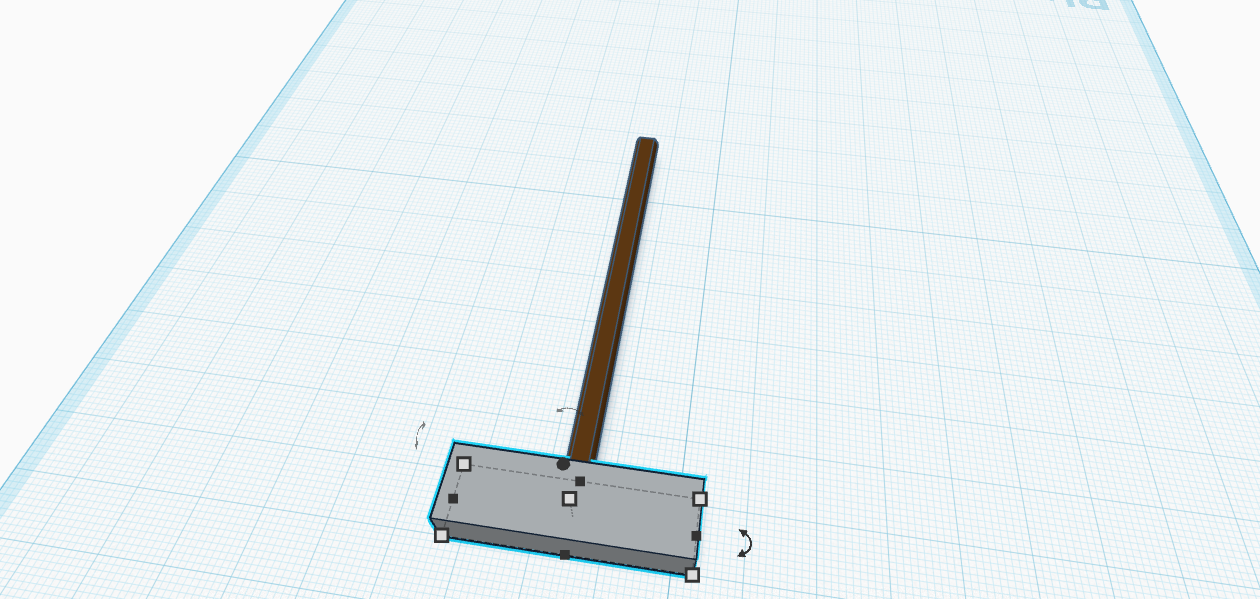
Task: Click the black midpoint handle on left edge
Action: pyautogui.click(x=453, y=498)
